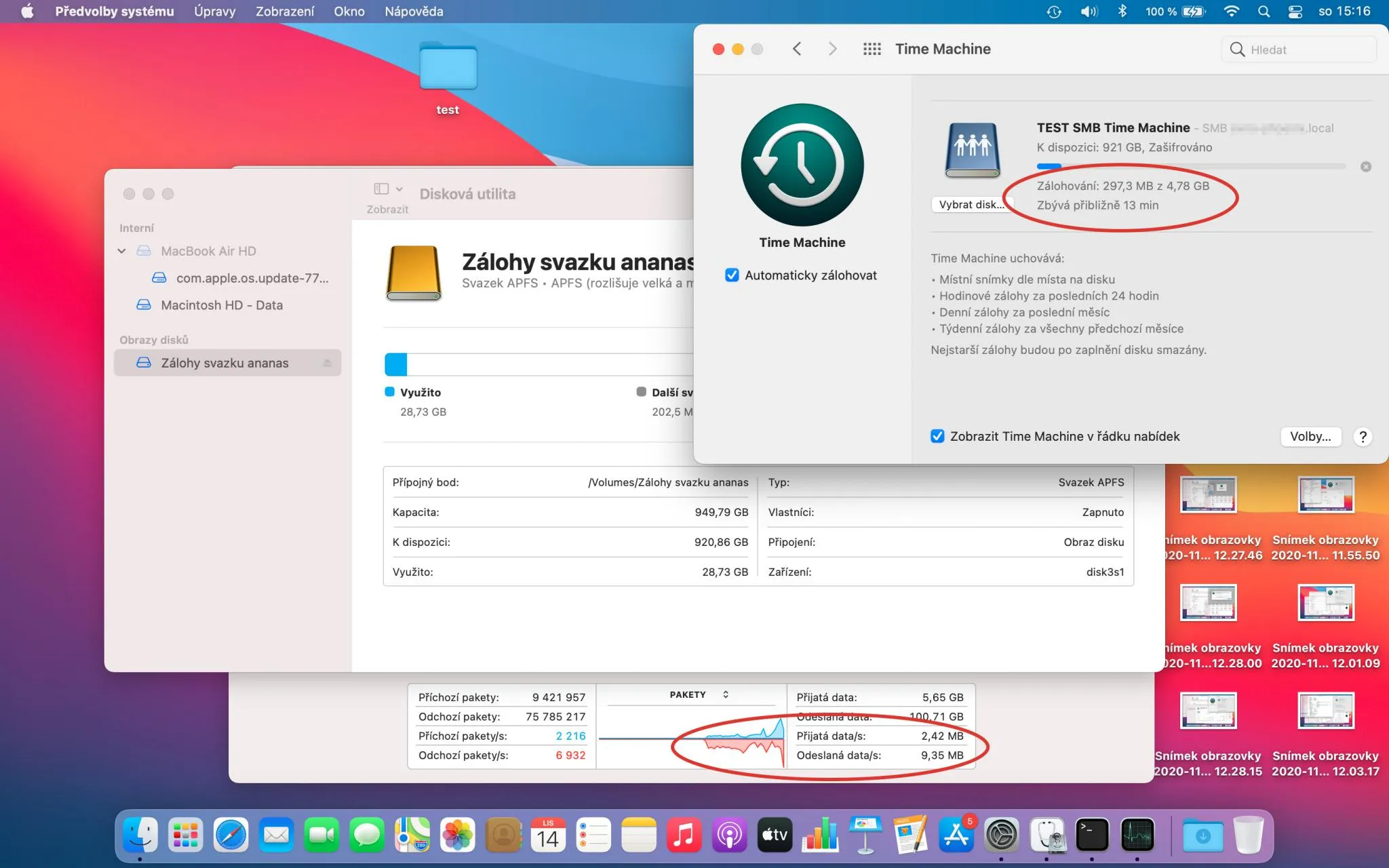This screenshot has height=868, width=1389.
Task: Open Spotlight search in the menu bar
Action: point(1264,12)
